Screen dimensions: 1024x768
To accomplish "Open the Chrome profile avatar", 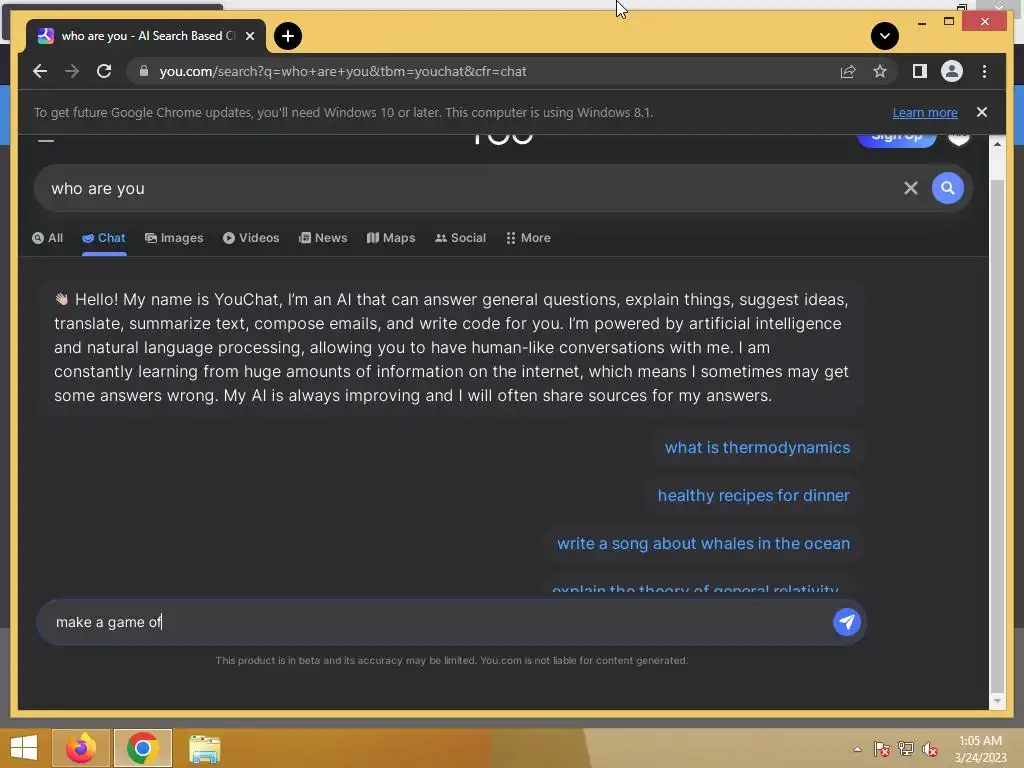I will point(952,71).
